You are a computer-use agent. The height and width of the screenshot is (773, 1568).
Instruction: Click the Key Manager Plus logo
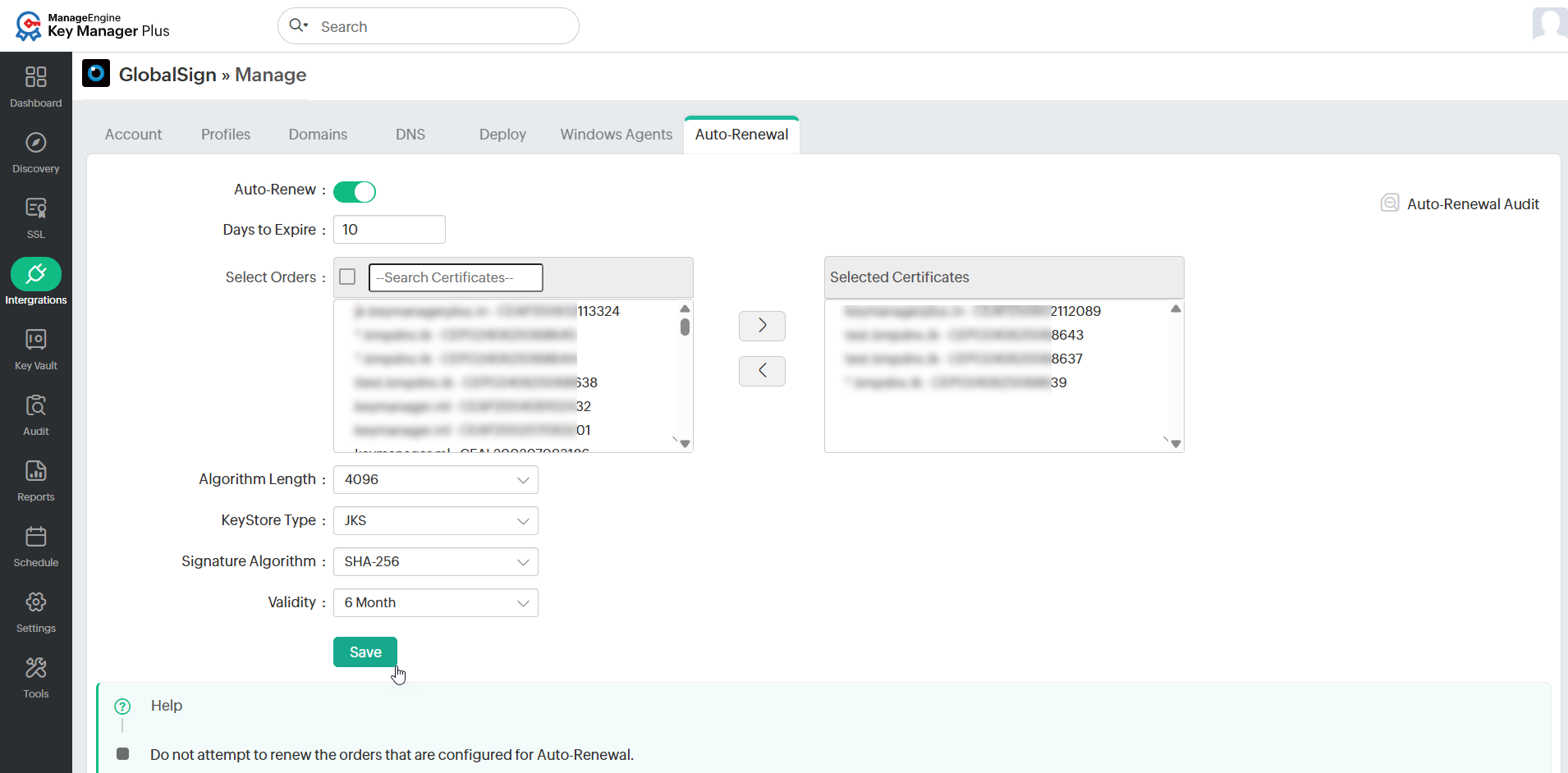(x=92, y=25)
